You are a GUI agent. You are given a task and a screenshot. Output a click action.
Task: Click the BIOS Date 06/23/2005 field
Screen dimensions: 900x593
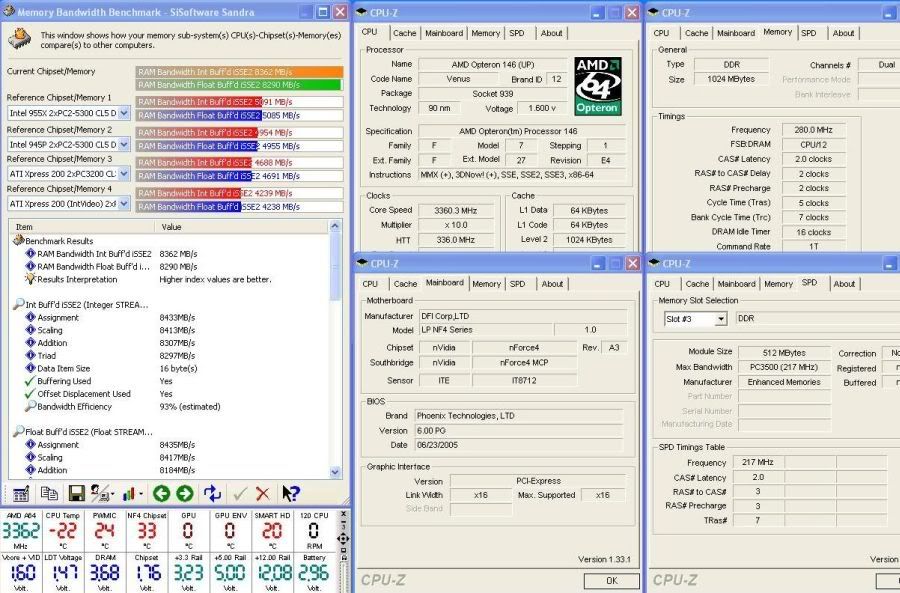[x=518, y=445]
